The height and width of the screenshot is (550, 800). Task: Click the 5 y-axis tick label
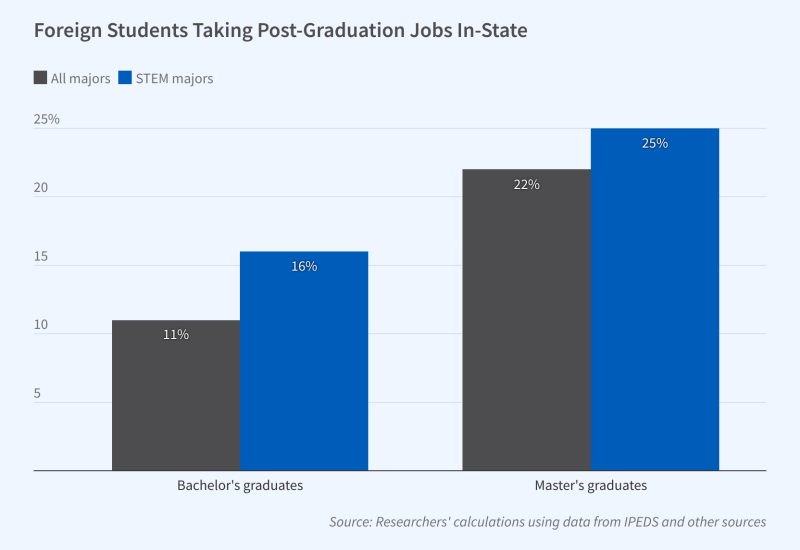tap(39, 394)
